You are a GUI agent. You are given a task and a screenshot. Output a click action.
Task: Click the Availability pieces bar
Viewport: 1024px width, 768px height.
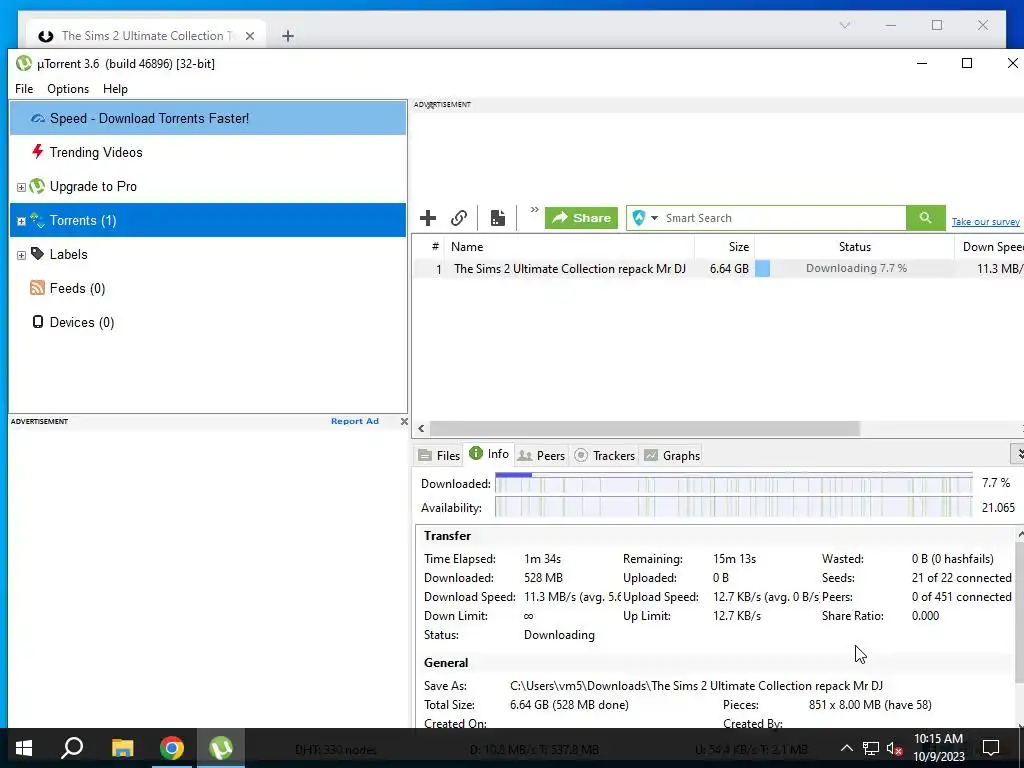[x=733, y=507]
